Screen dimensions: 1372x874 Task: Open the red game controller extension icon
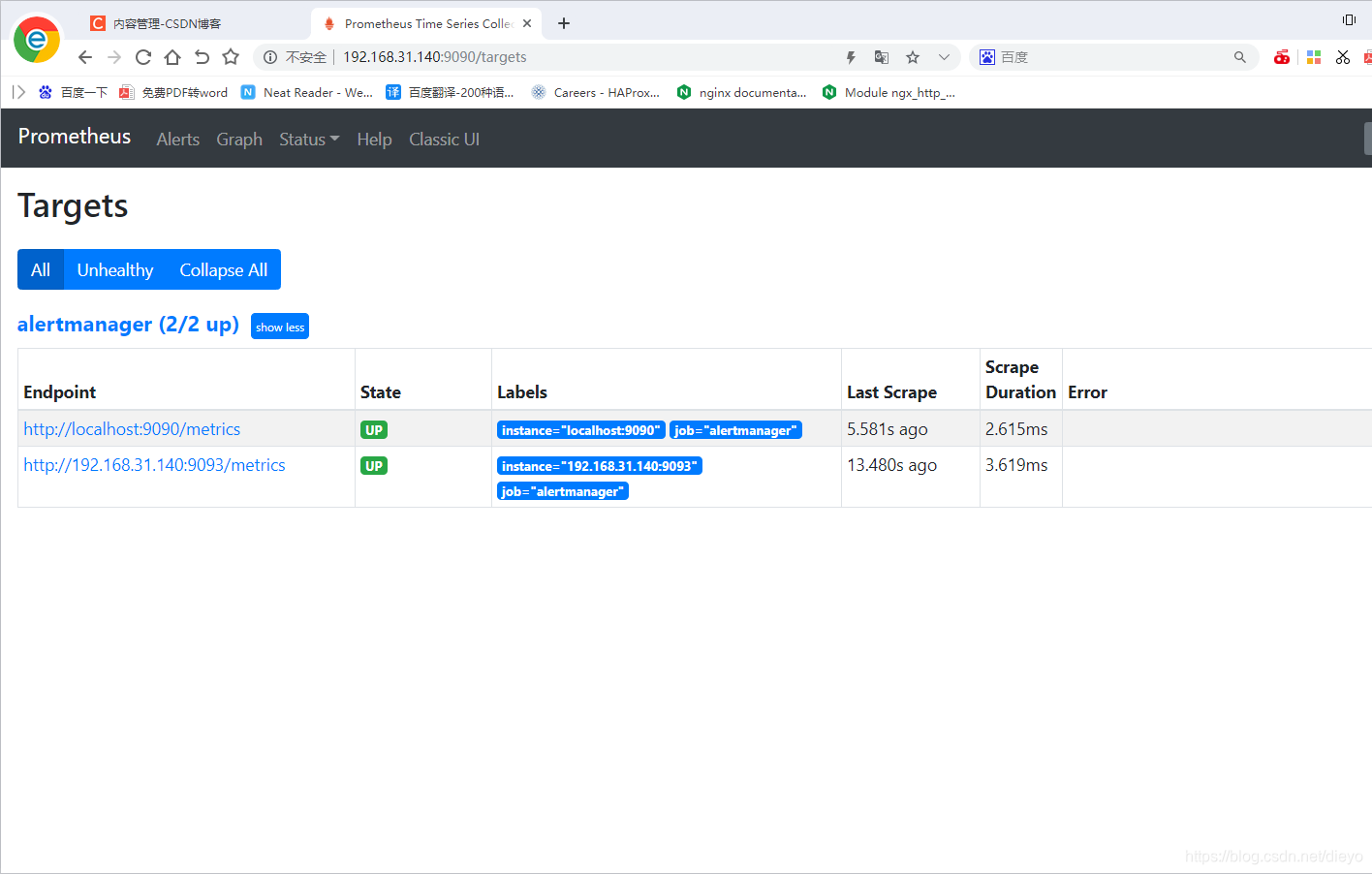coord(1282,57)
